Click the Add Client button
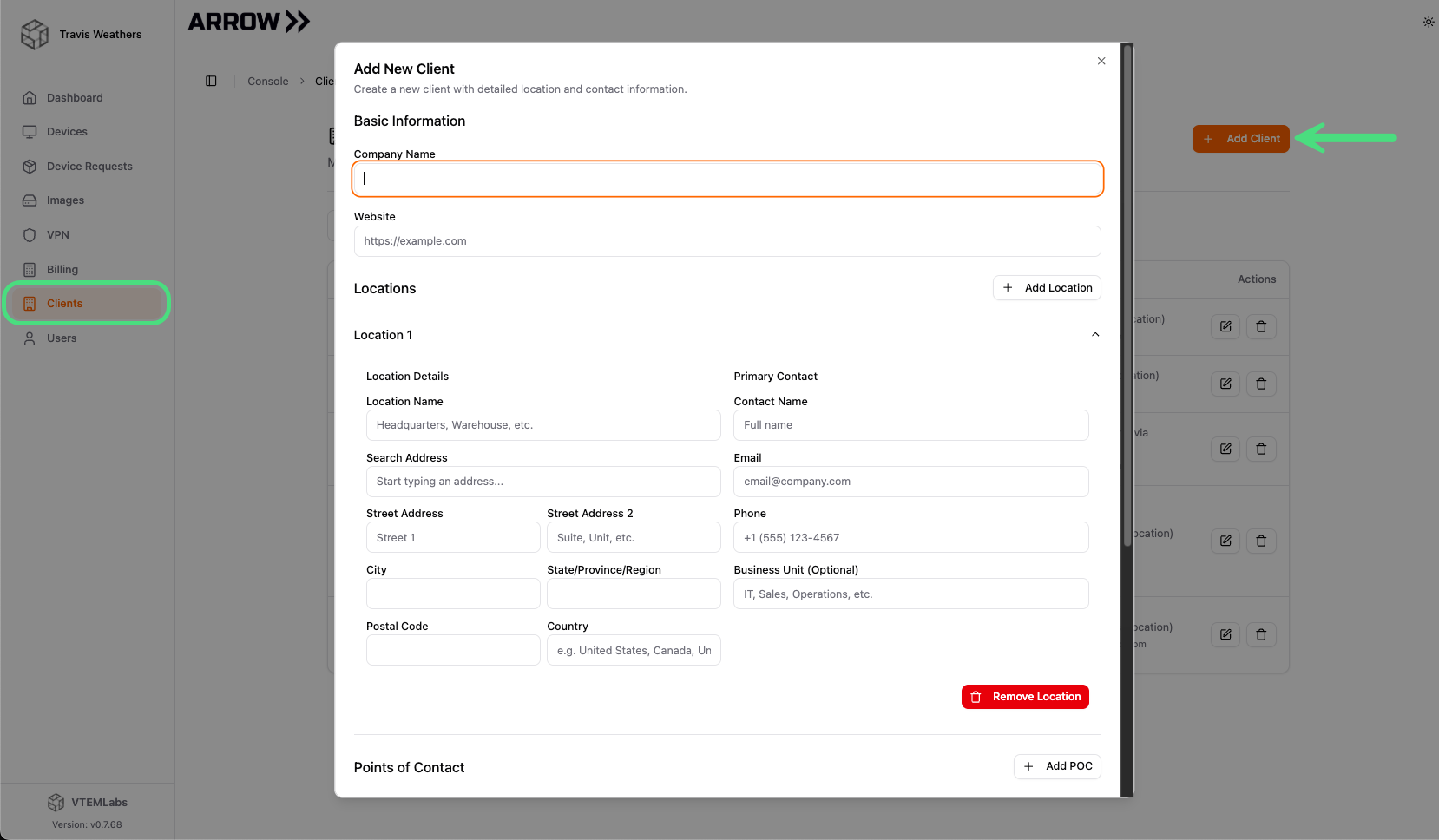 (1241, 138)
